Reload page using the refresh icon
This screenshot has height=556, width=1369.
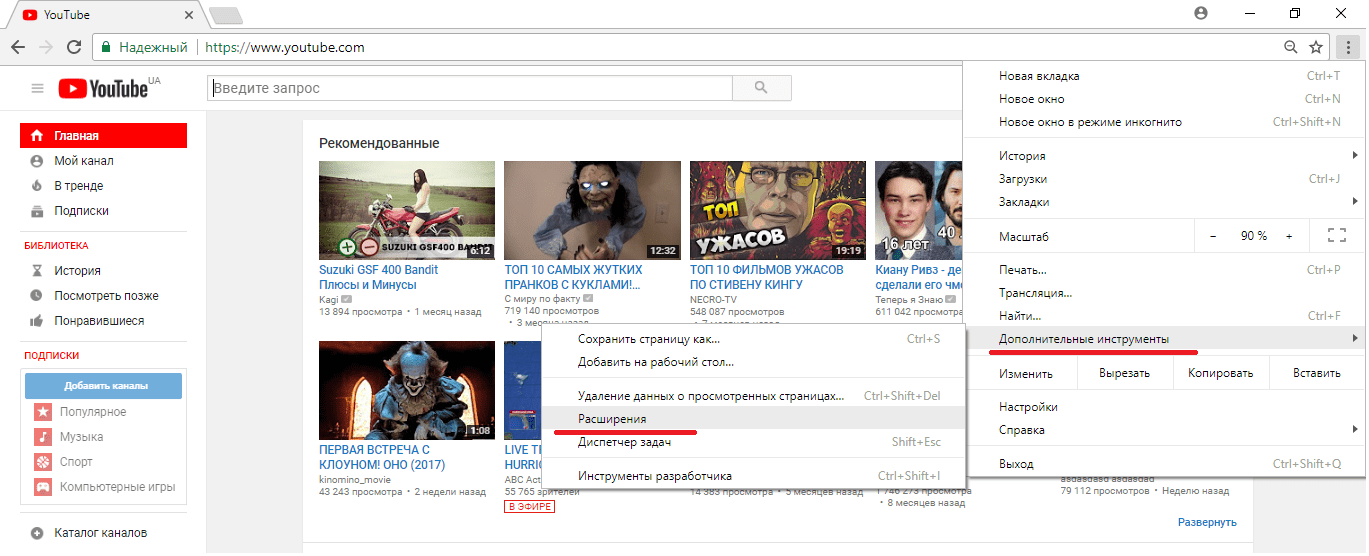click(x=73, y=47)
